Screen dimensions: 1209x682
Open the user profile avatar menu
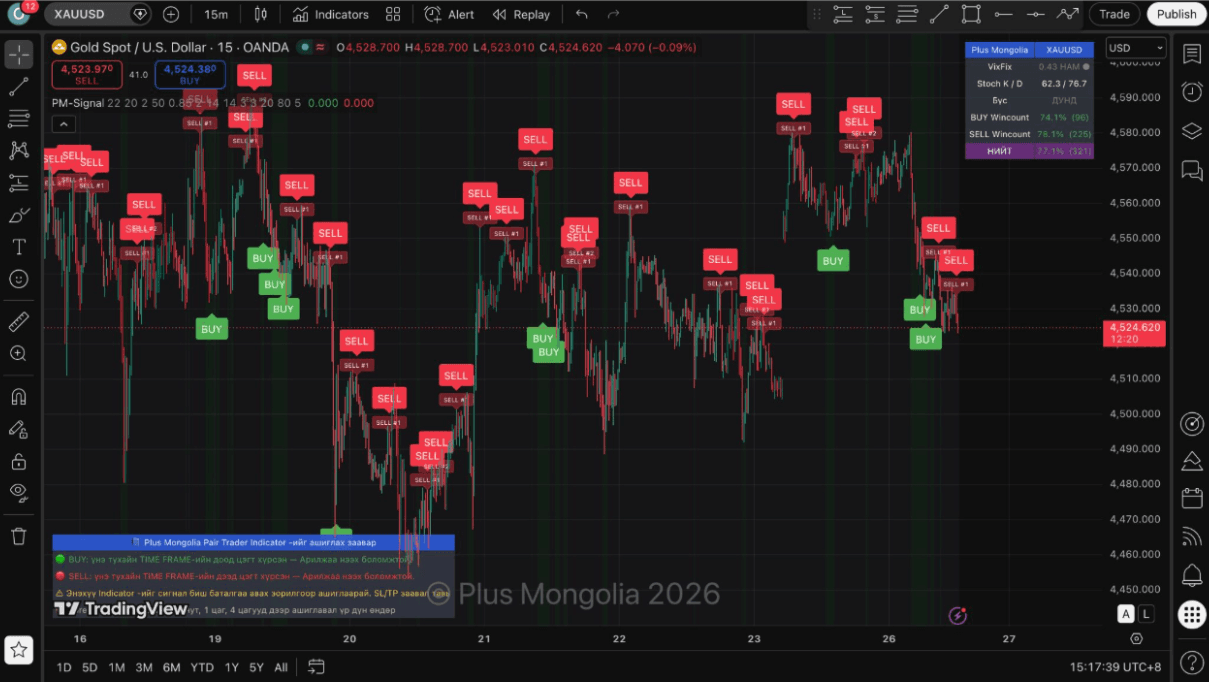18,14
